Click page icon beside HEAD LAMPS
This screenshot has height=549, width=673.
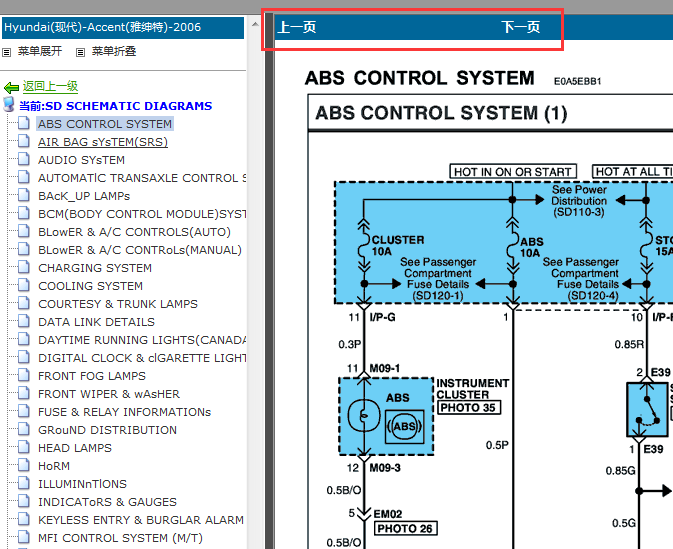tap(24, 448)
